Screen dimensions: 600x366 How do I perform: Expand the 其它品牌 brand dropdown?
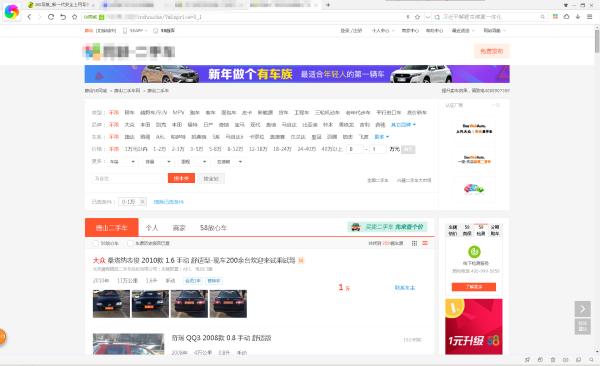[403, 125]
